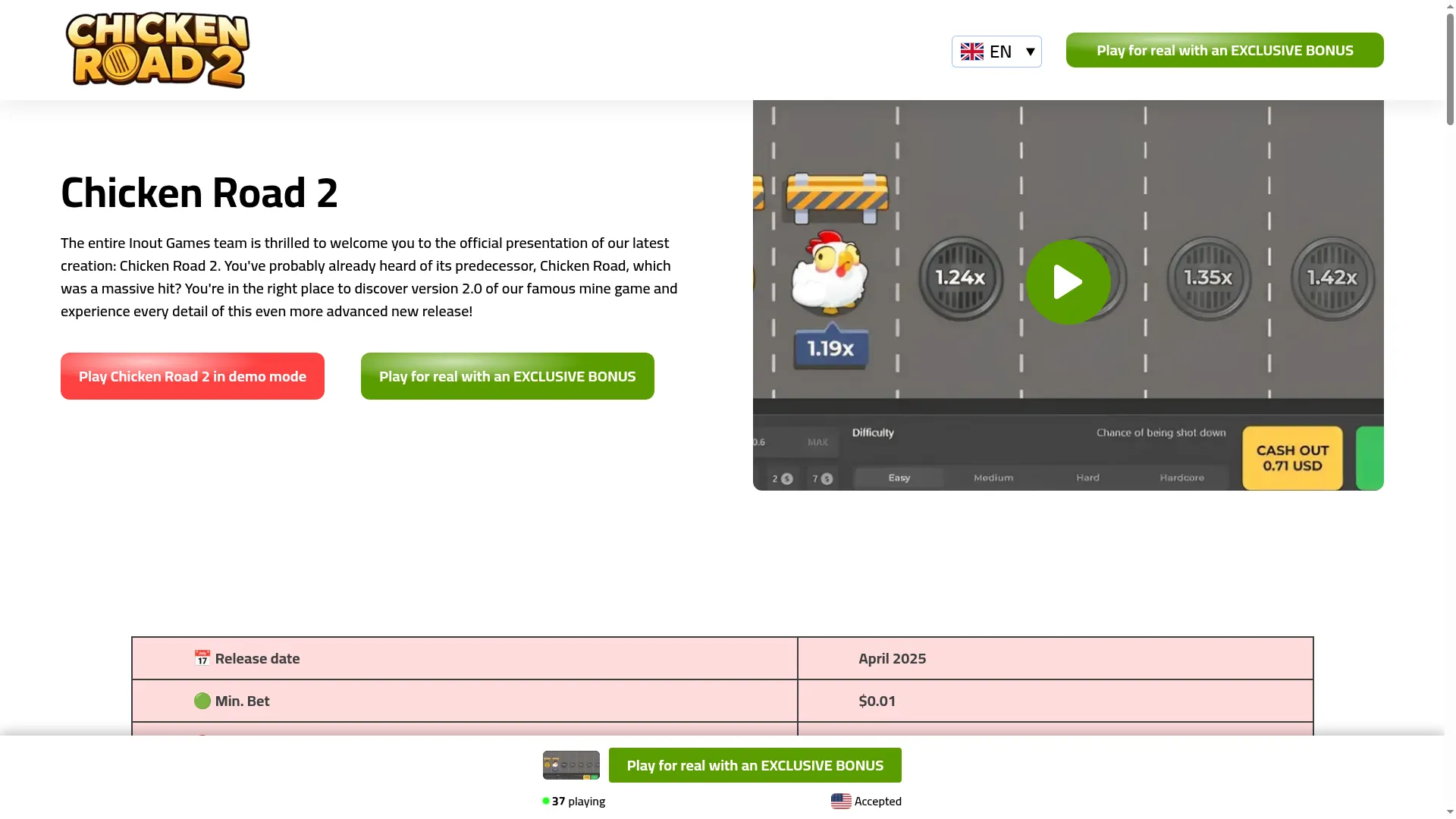
Task: Click the CASH OUT 0.71 USD button
Action: (1292, 458)
